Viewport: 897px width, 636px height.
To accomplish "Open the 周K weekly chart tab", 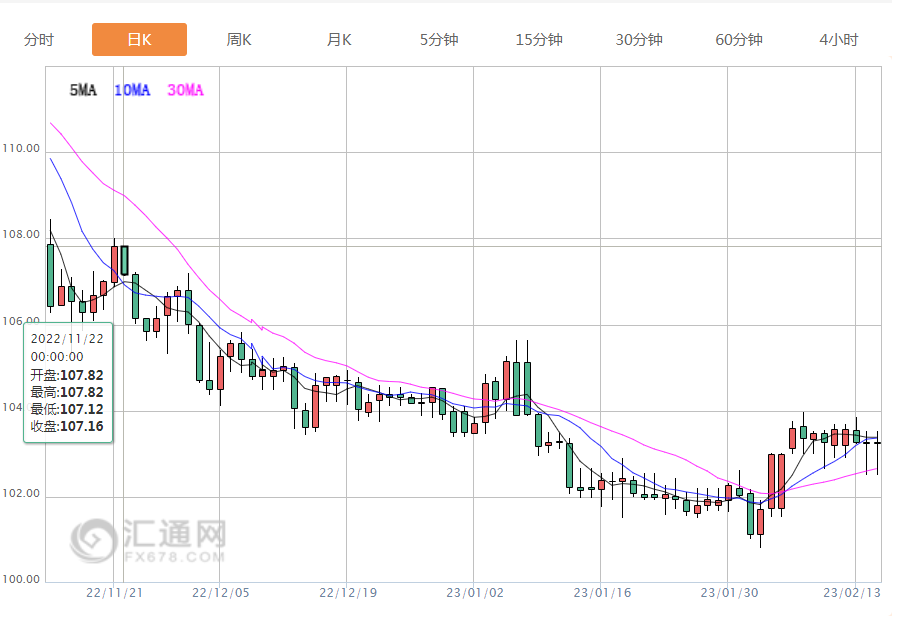I will 239,40.
